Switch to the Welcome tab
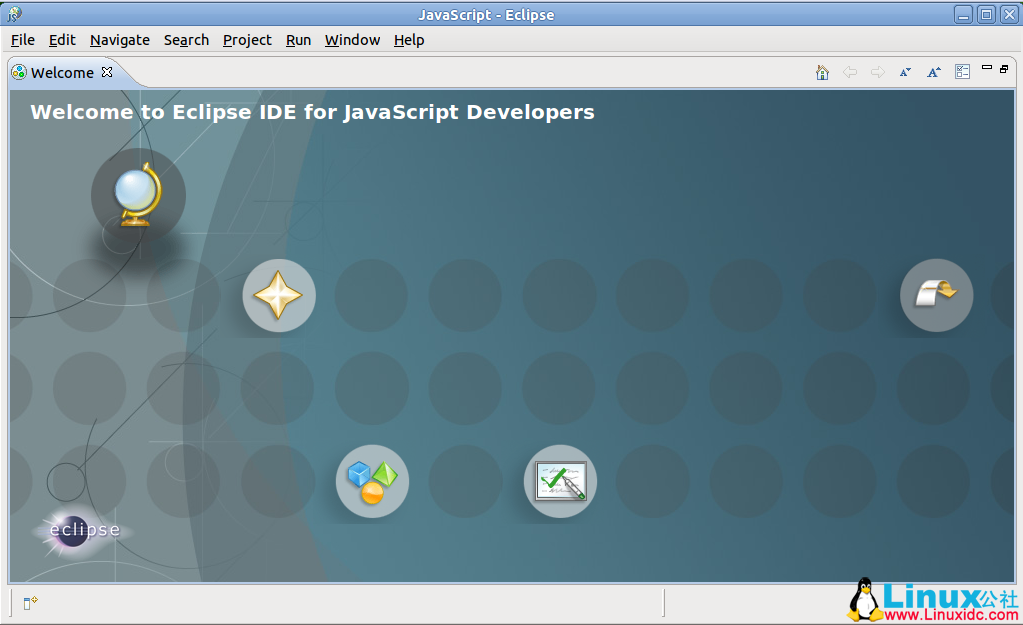This screenshot has height=625, width=1023. pyautogui.click(x=62, y=72)
